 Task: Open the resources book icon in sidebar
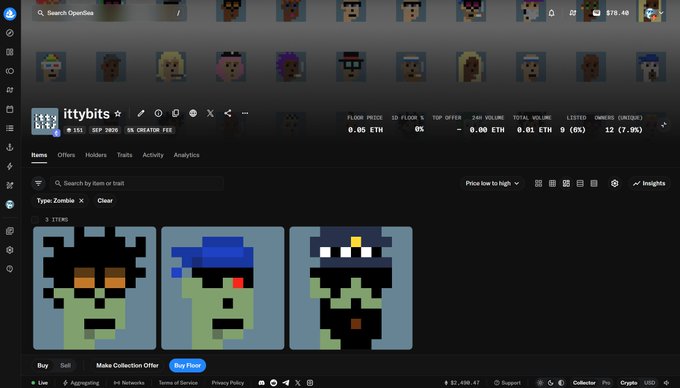click(x=10, y=231)
